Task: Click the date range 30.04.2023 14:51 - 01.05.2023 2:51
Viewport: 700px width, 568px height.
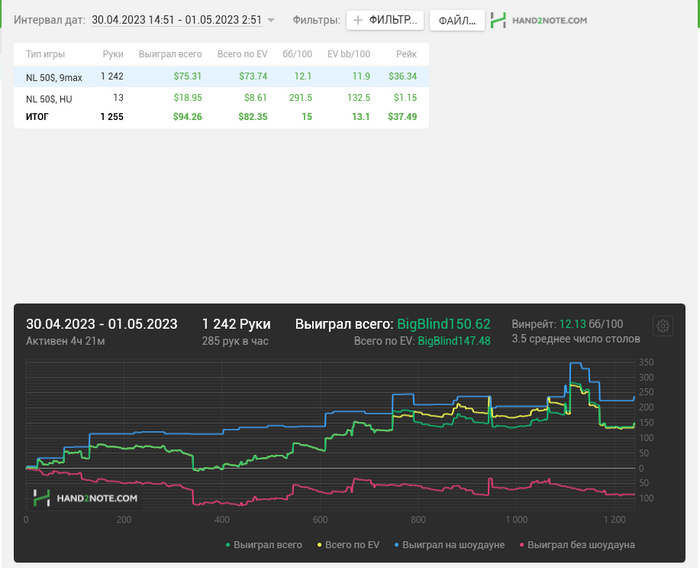Action: [176, 20]
